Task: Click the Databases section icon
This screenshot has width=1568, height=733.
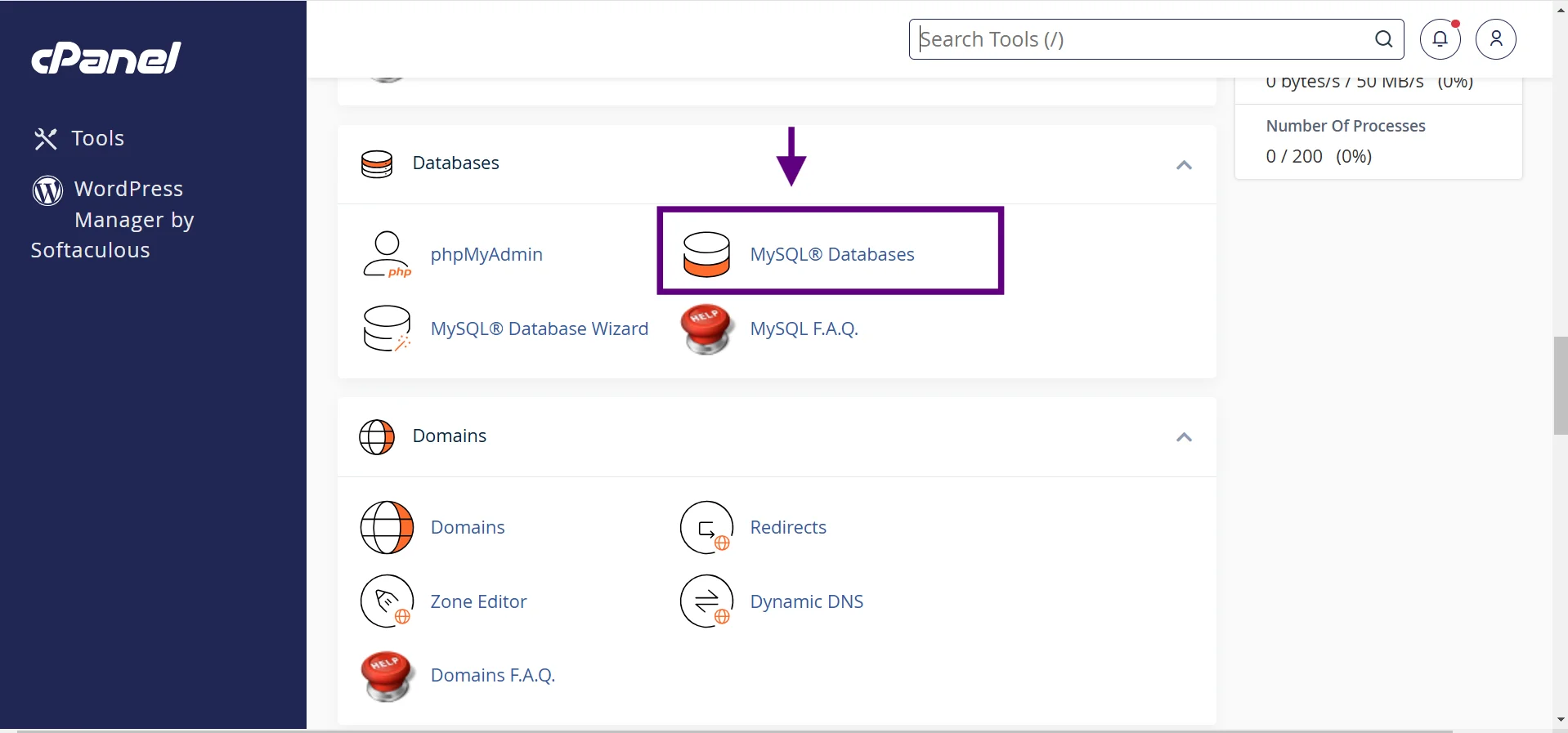Action: (x=377, y=164)
